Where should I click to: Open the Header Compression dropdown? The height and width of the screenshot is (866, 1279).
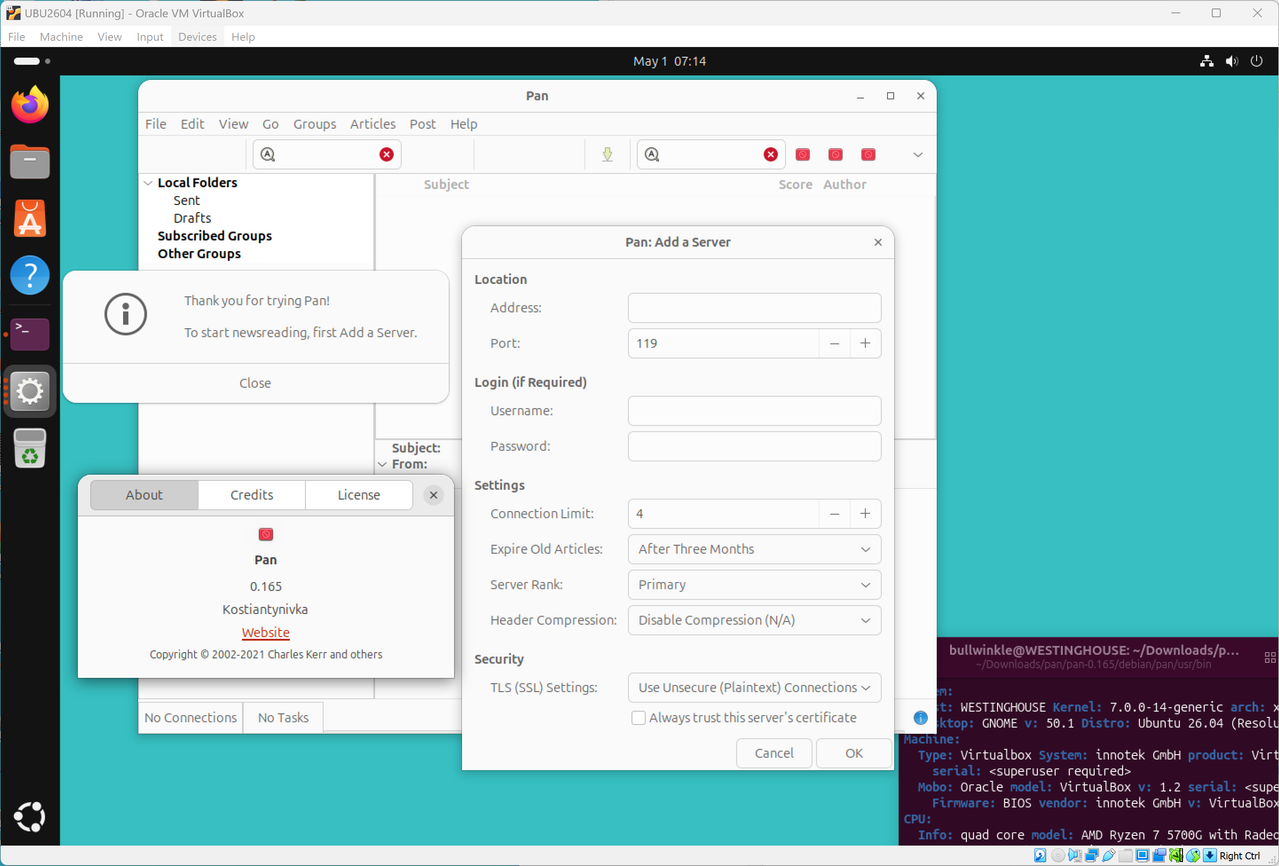[x=754, y=620]
